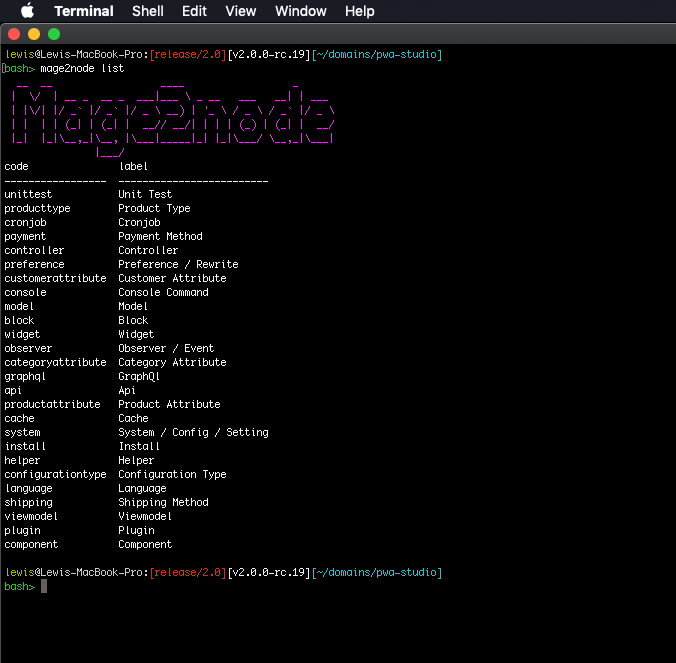This screenshot has height=663, width=676.
Task: Click the 'viewmodel' code entry
Action: pyautogui.click(x=31, y=517)
